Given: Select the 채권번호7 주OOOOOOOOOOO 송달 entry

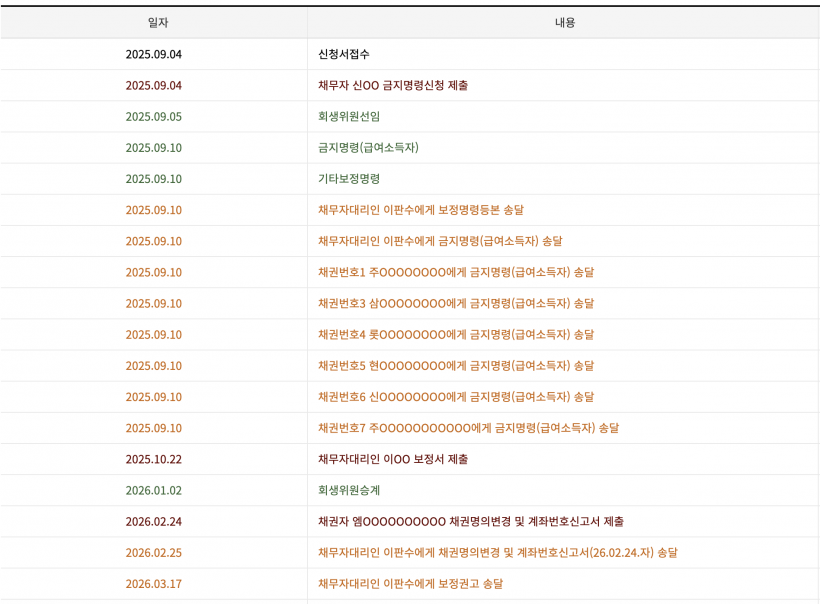Looking at the screenshot, I should pos(469,428).
